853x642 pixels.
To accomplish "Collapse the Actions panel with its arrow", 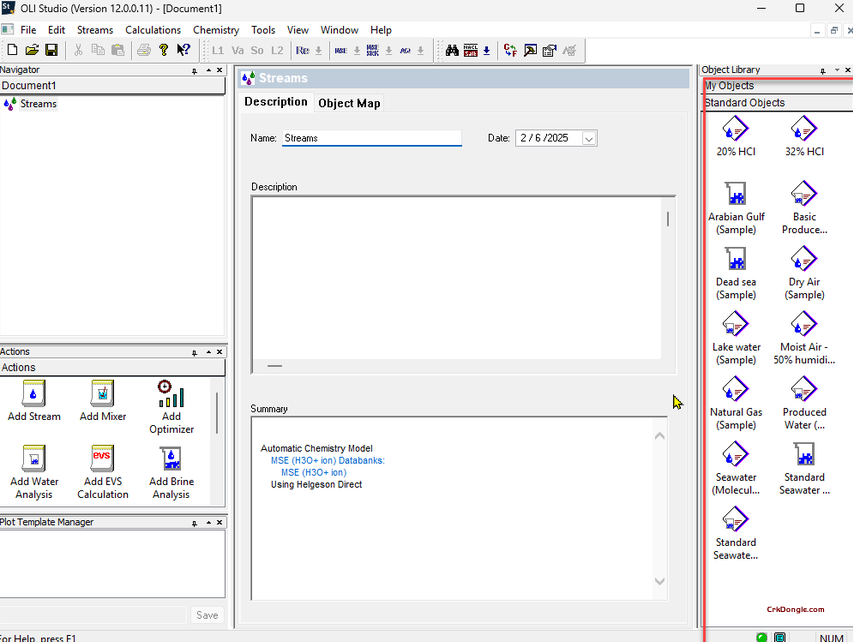I will click(x=208, y=352).
